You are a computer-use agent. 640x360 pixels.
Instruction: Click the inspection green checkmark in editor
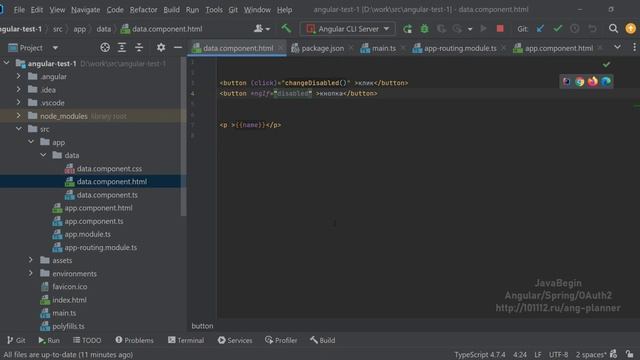pos(606,64)
